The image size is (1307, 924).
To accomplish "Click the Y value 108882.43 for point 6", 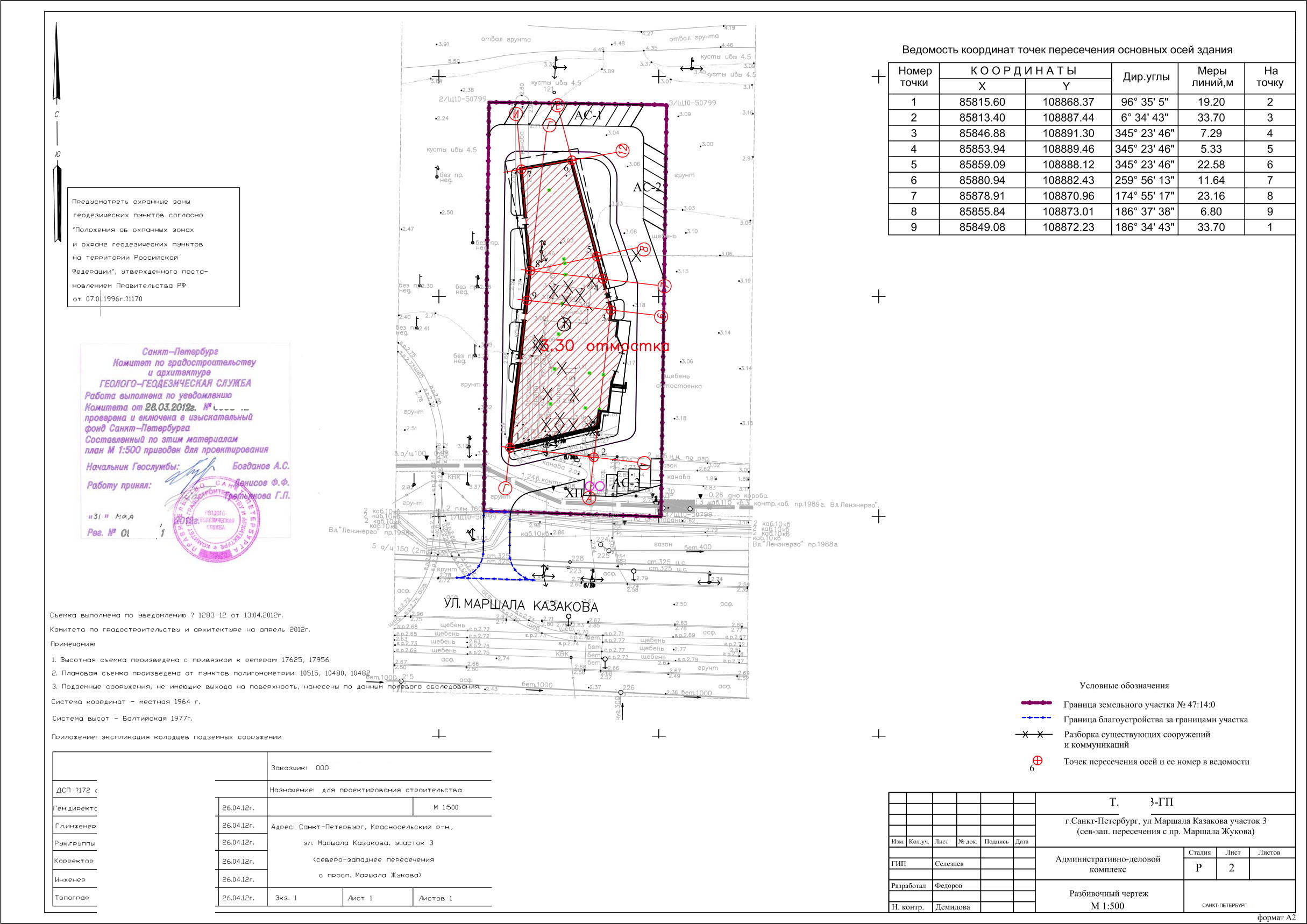I will (x=1068, y=181).
